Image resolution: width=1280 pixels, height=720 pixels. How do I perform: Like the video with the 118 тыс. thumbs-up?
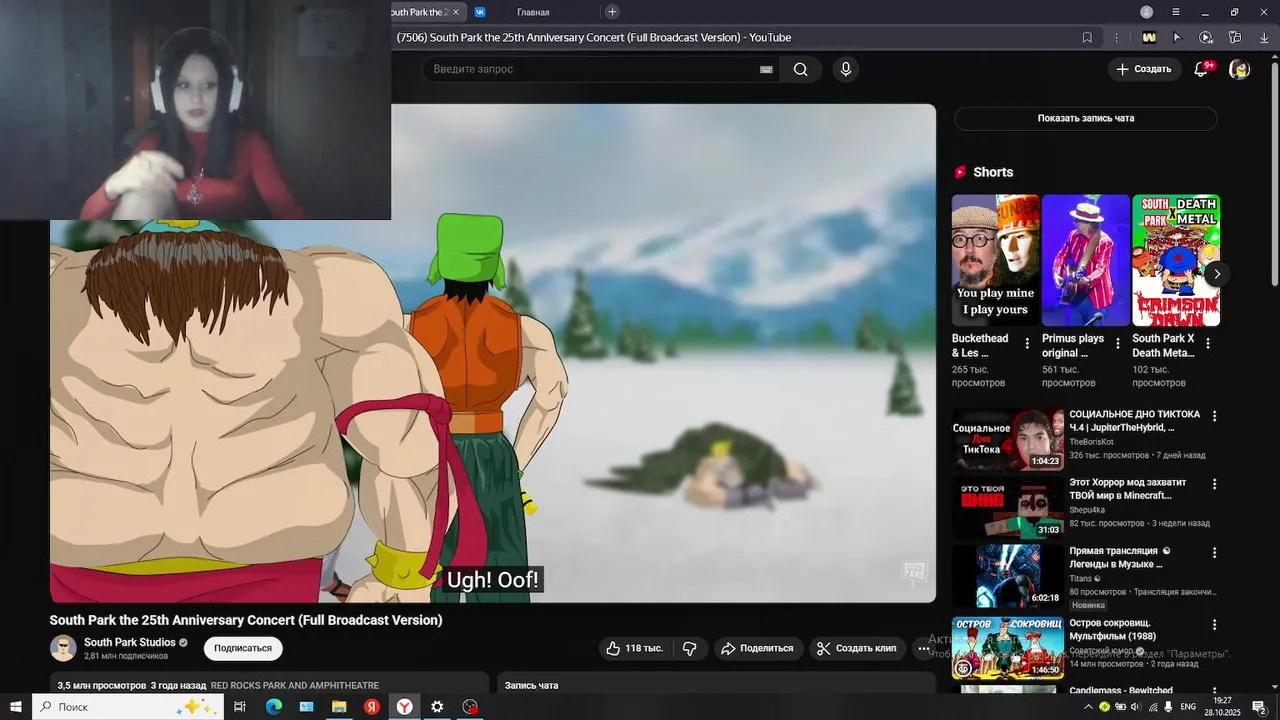tap(634, 648)
